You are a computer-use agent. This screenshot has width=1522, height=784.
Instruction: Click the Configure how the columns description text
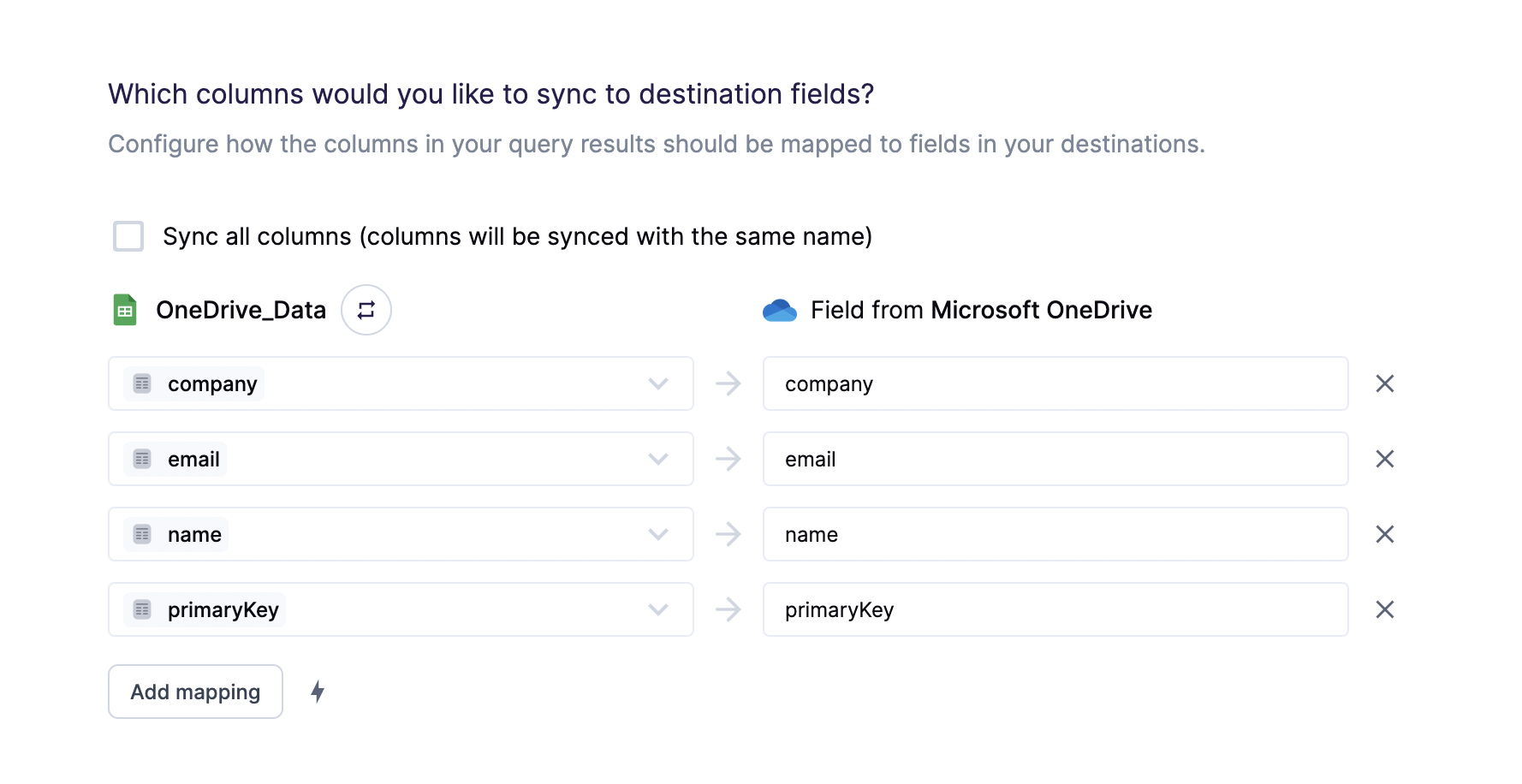coord(656,144)
